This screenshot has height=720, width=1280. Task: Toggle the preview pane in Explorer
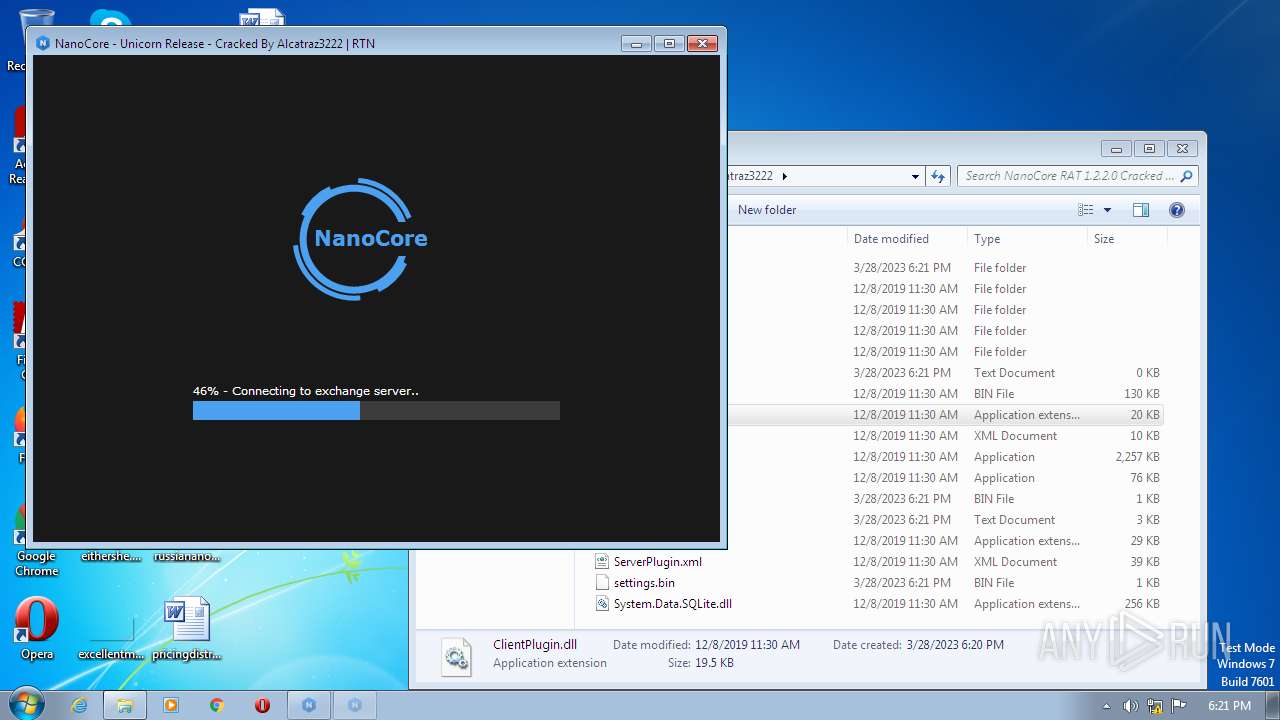click(x=1141, y=210)
